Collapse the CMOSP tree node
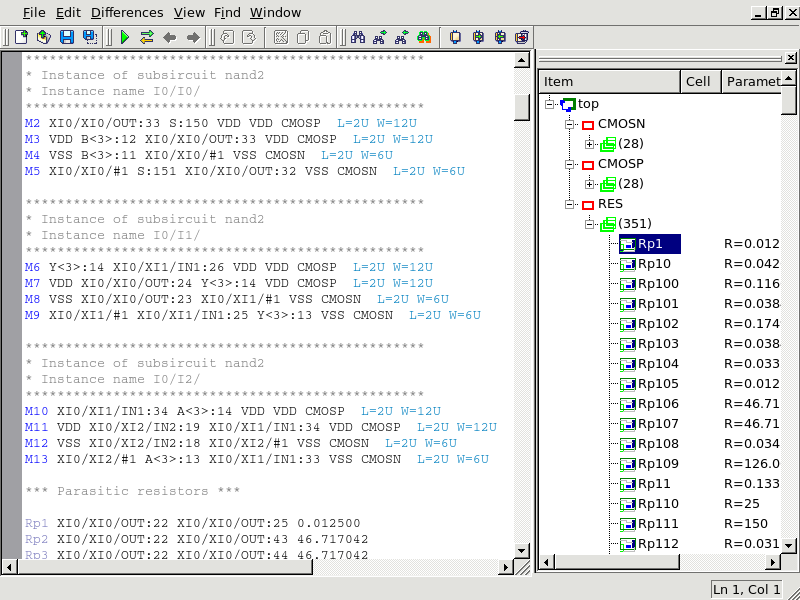The width and height of the screenshot is (800, 600). [570, 164]
